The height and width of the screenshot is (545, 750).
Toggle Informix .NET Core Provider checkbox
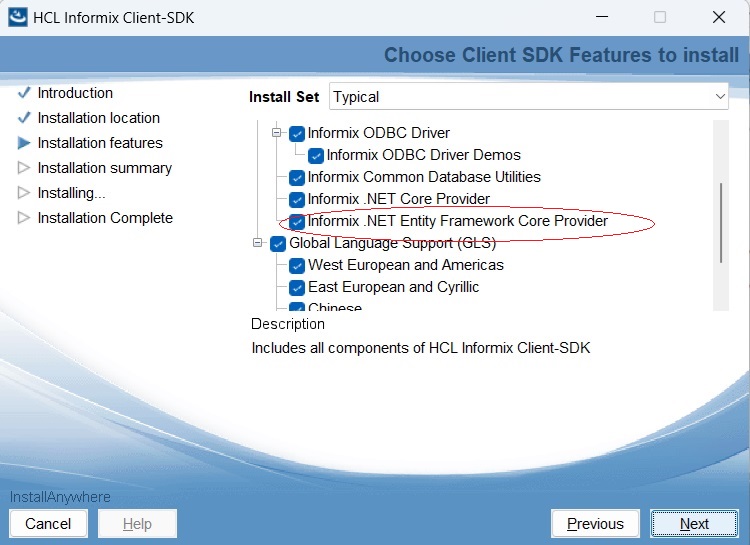click(x=297, y=200)
